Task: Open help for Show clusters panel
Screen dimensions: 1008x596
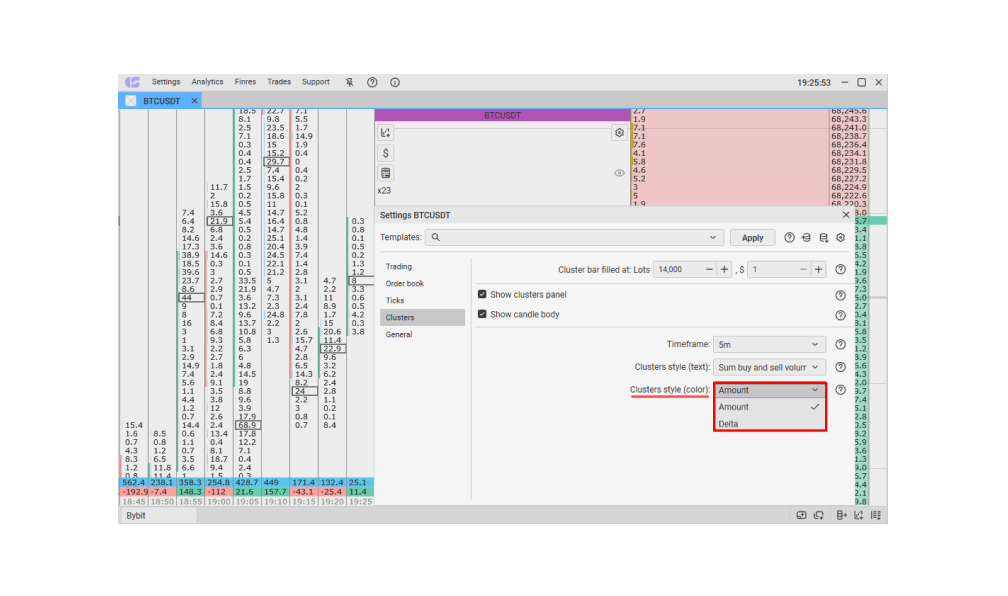Action: (840, 296)
